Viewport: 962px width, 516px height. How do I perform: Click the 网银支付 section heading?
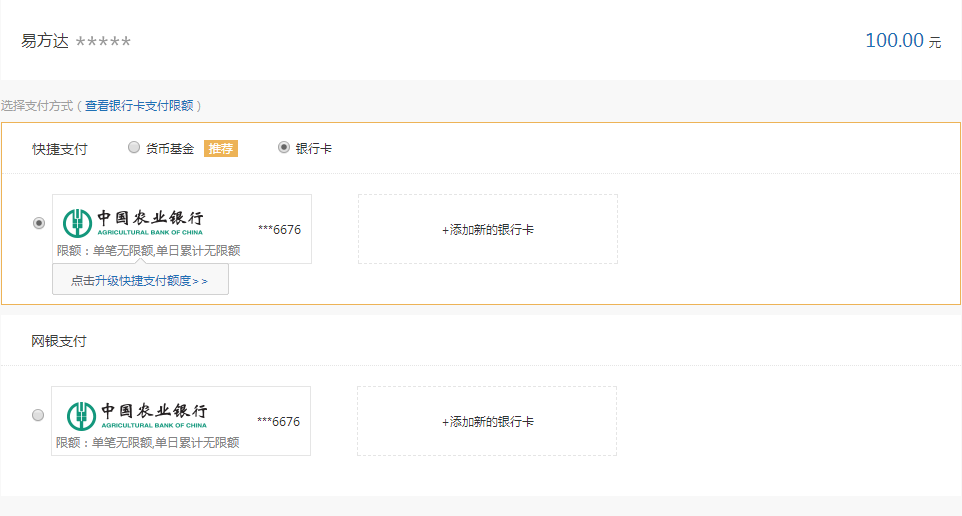[58, 341]
